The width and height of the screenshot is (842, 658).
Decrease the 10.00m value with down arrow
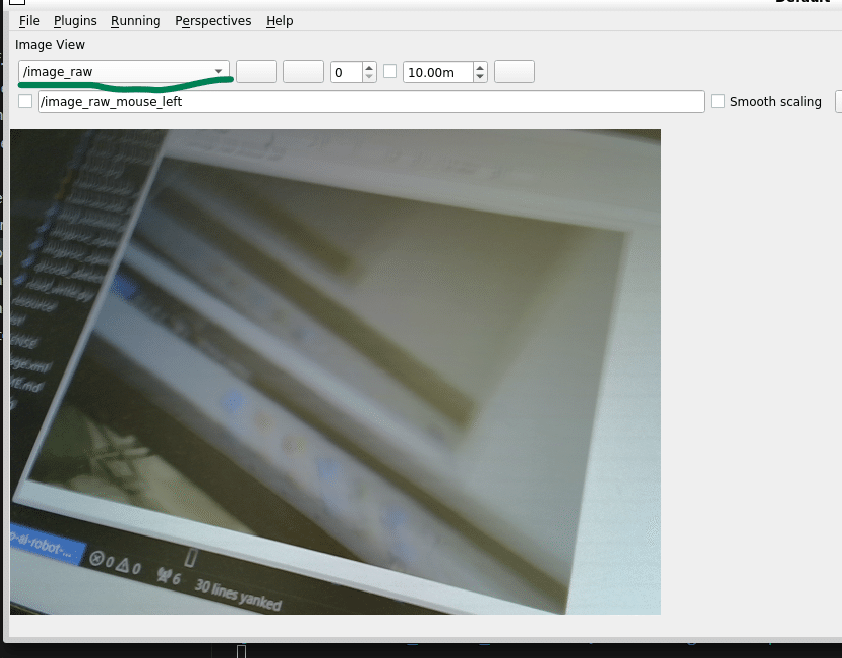click(x=480, y=77)
